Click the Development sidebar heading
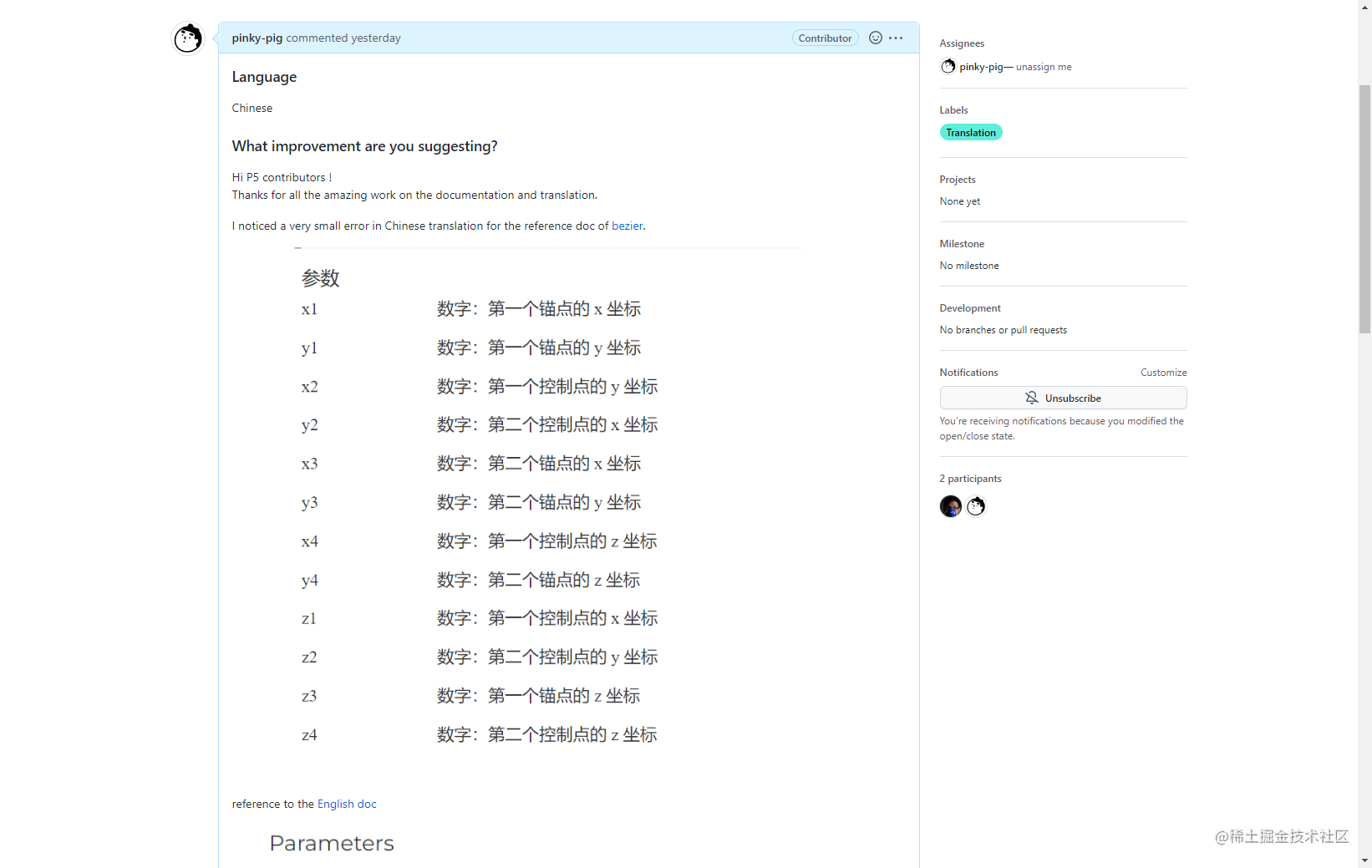Screen dimensions: 1372x868 pos(970,308)
